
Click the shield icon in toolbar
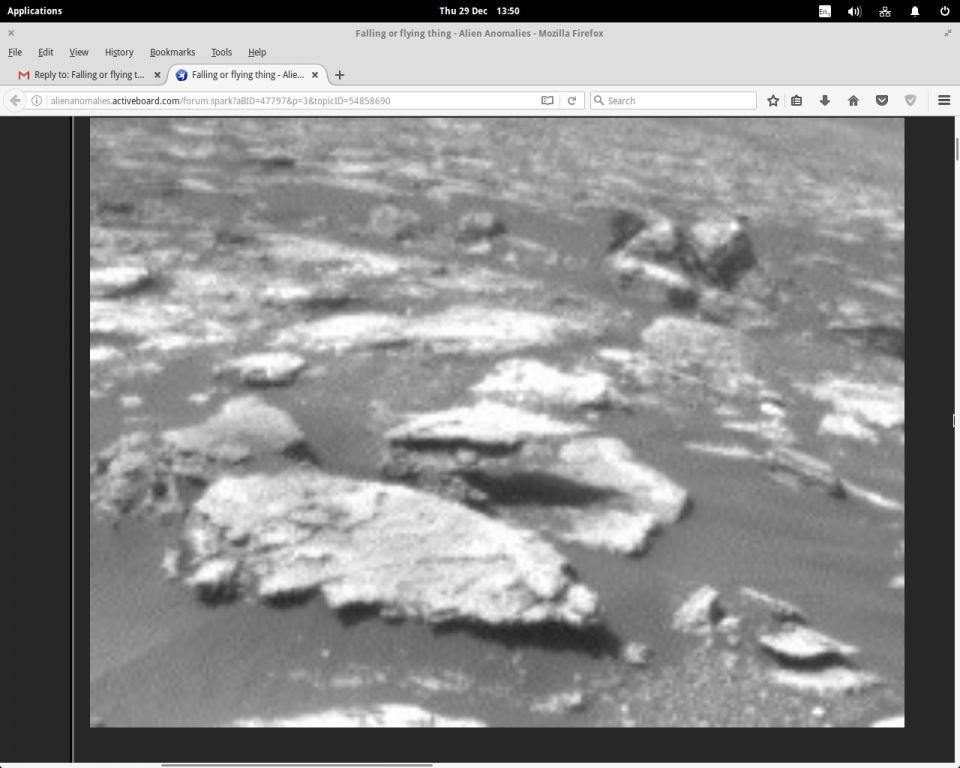(910, 100)
